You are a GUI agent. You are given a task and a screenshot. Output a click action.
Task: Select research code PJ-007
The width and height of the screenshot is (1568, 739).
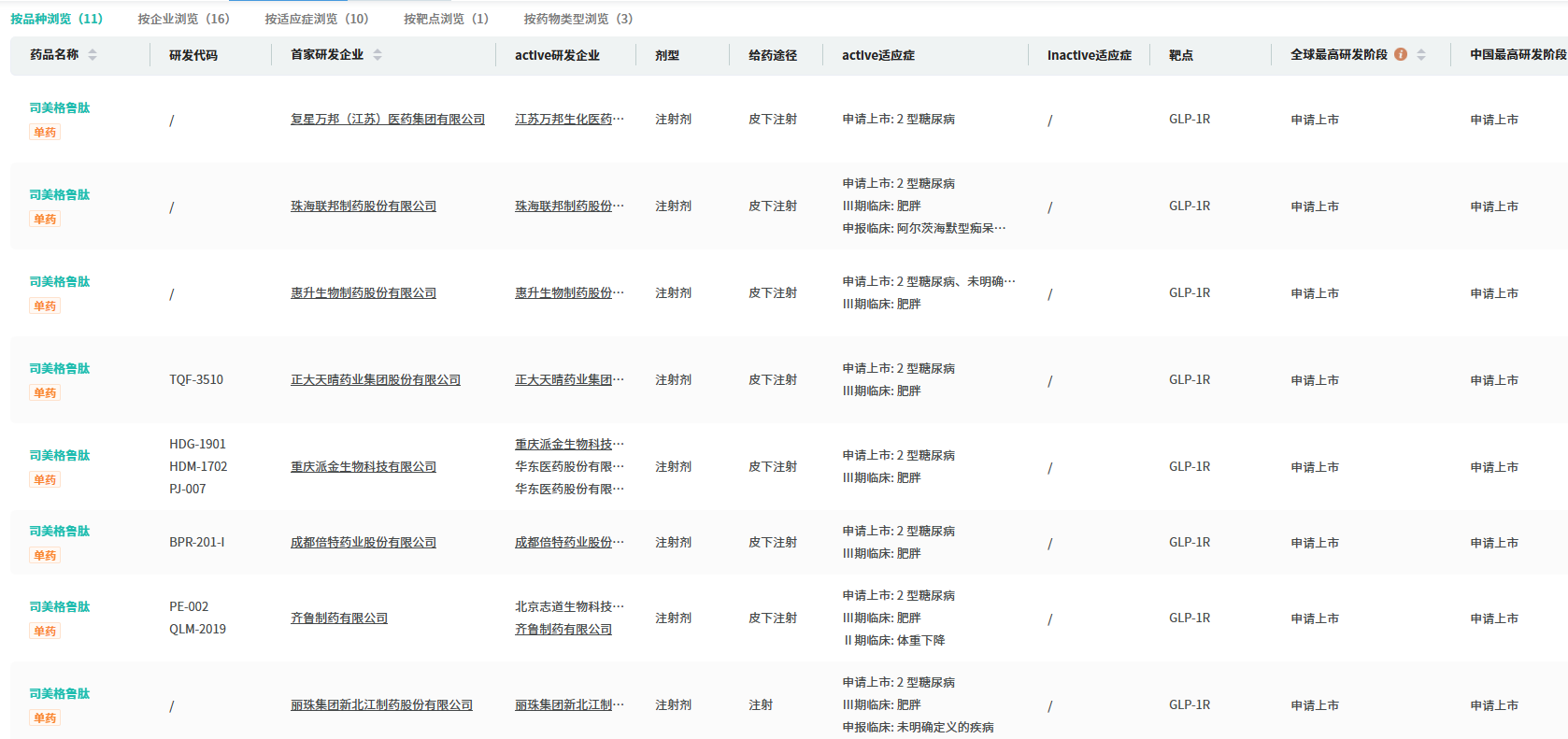tap(188, 490)
